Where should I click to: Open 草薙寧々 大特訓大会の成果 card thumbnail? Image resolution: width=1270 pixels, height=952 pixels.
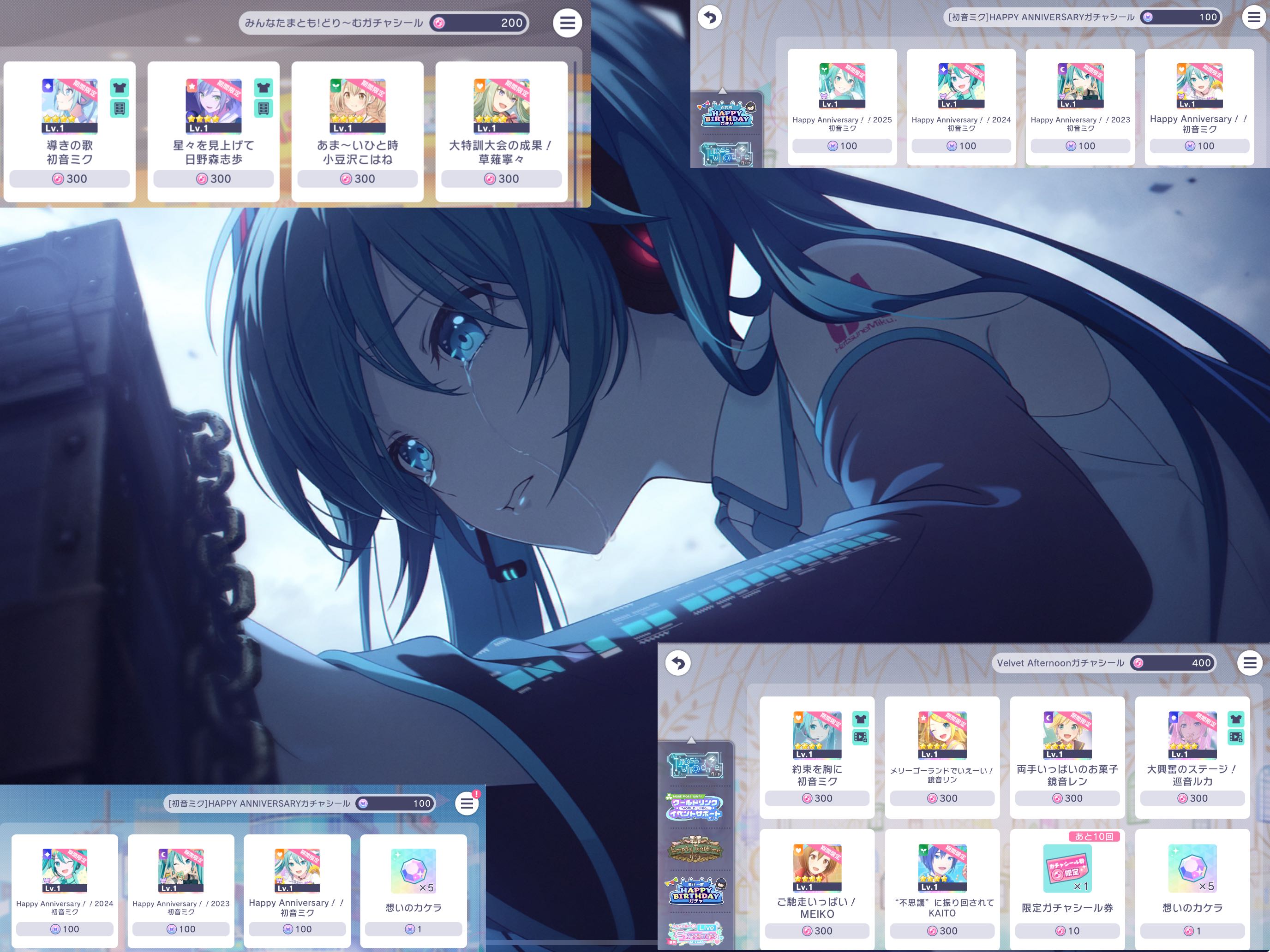(x=501, y=106)
